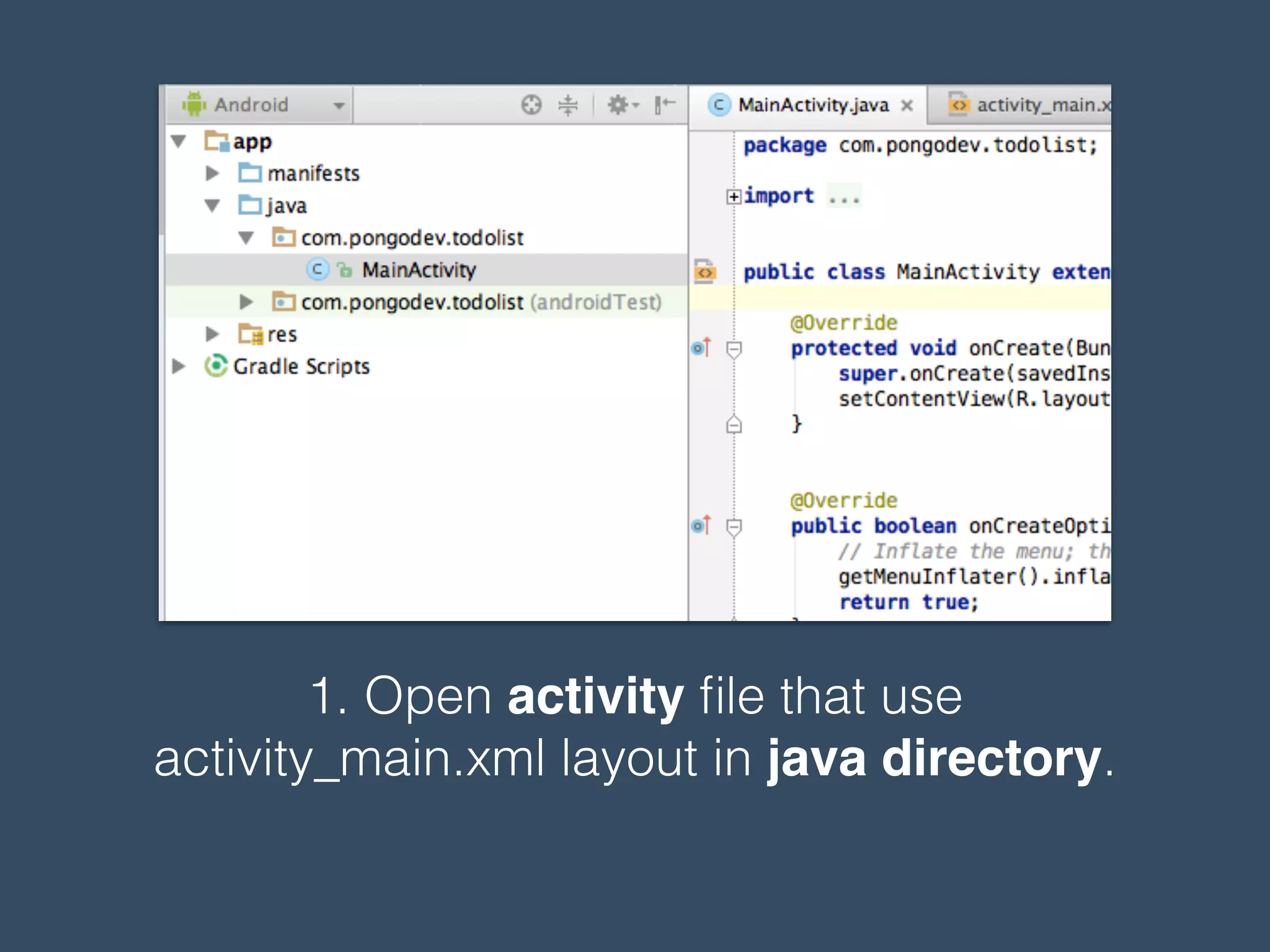
Task: Close the MainActivity.java tab
Action: point(907,105)
